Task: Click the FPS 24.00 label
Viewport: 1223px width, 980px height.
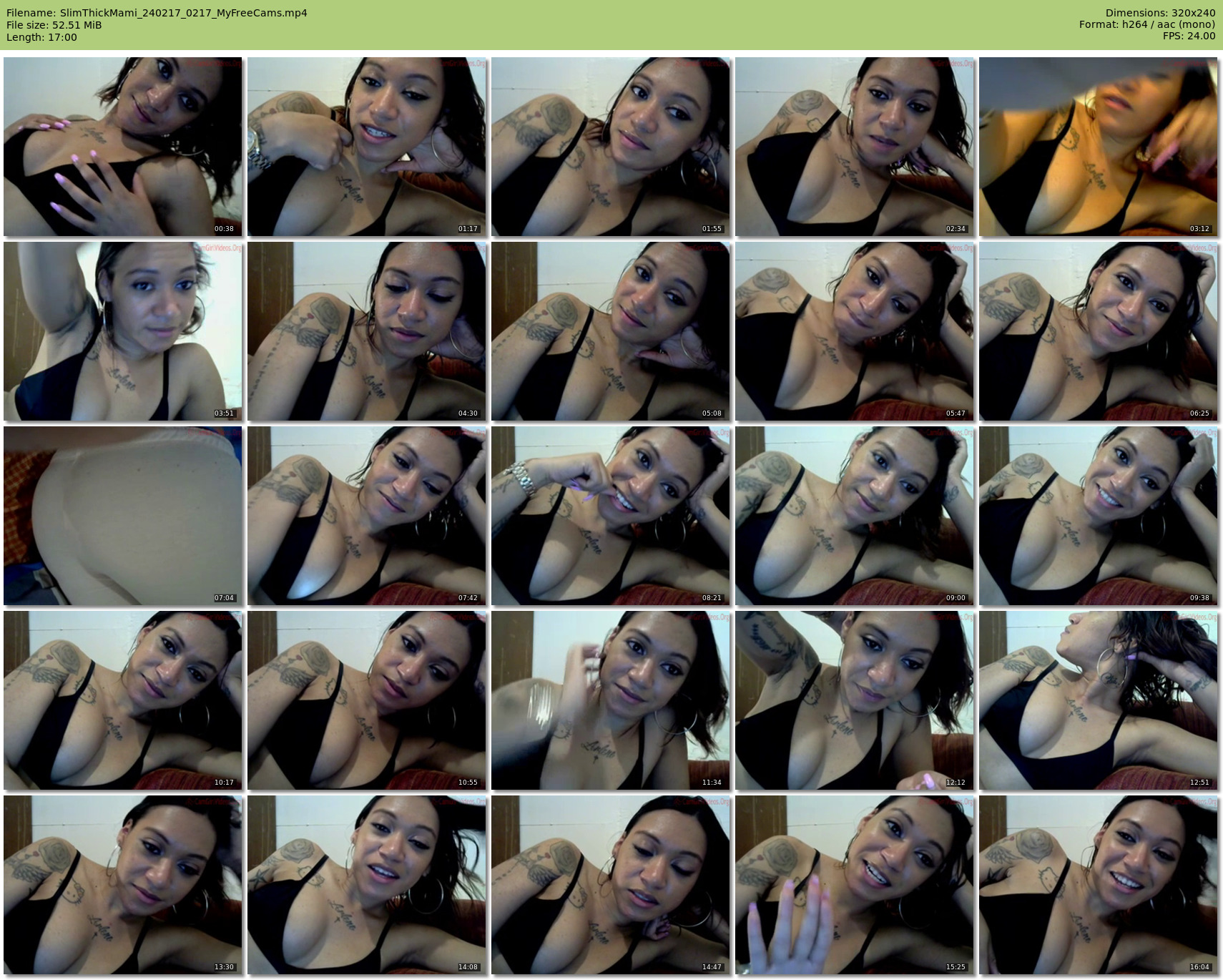Action: point(1189,36)
